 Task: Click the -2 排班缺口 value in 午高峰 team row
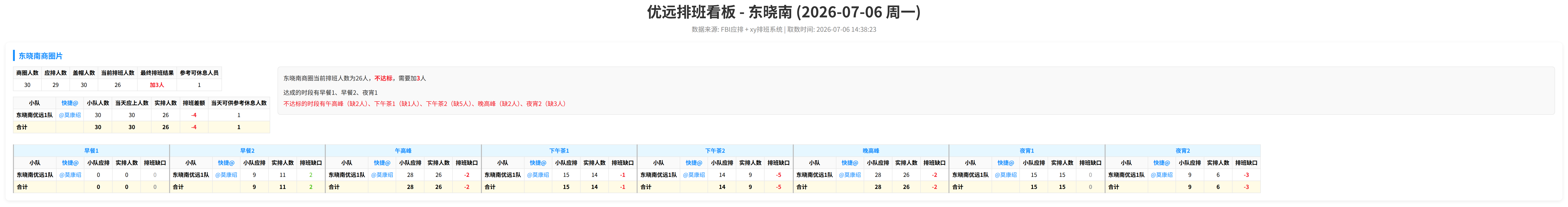466,175
